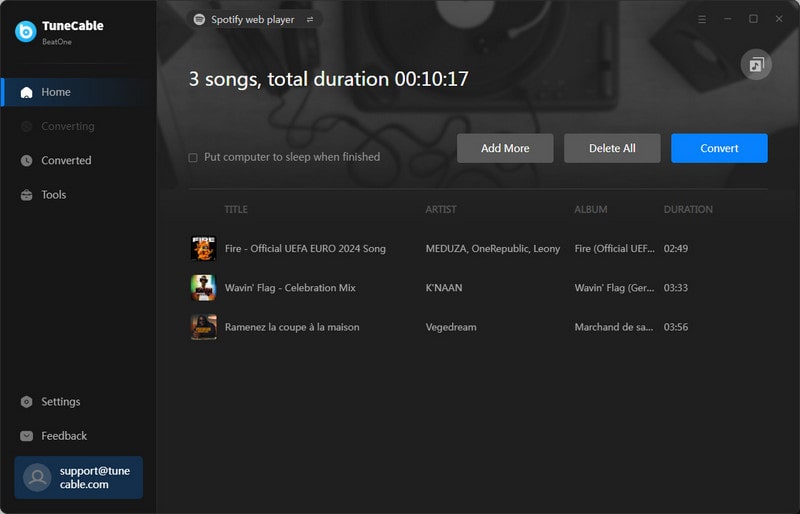800x514 pixels.
Task: Click the DURATION column header
Action: (688, 210)
